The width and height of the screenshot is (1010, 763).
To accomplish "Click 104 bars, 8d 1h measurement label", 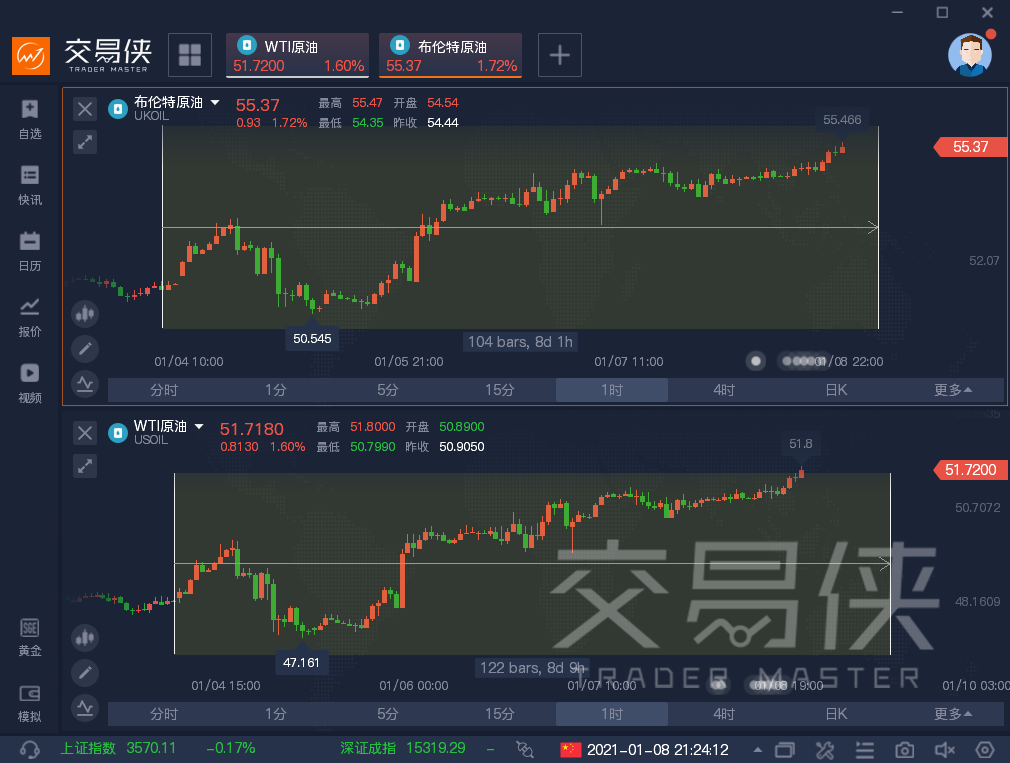I will pyautogui.click(x=520, y=342).
